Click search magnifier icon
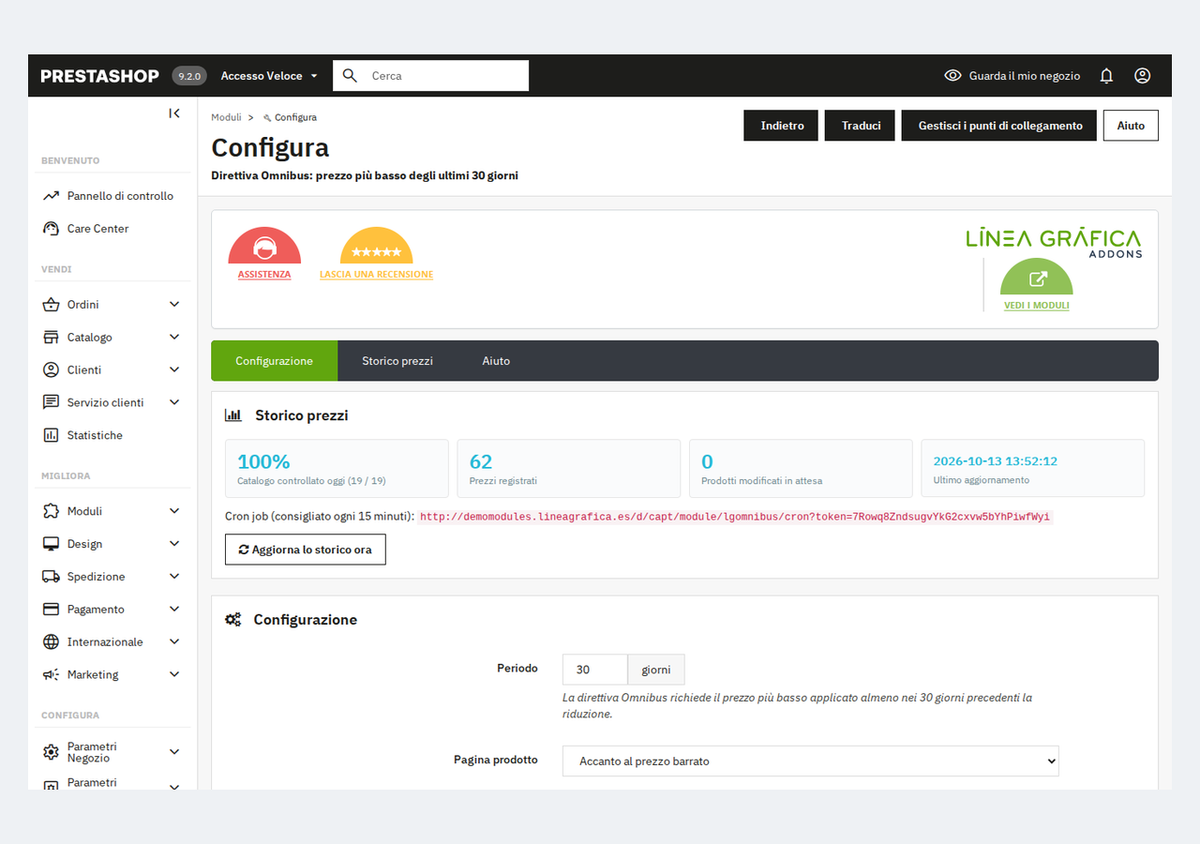Image resolution: width=1200 pixels, height=844 pixels. (349, 76)
